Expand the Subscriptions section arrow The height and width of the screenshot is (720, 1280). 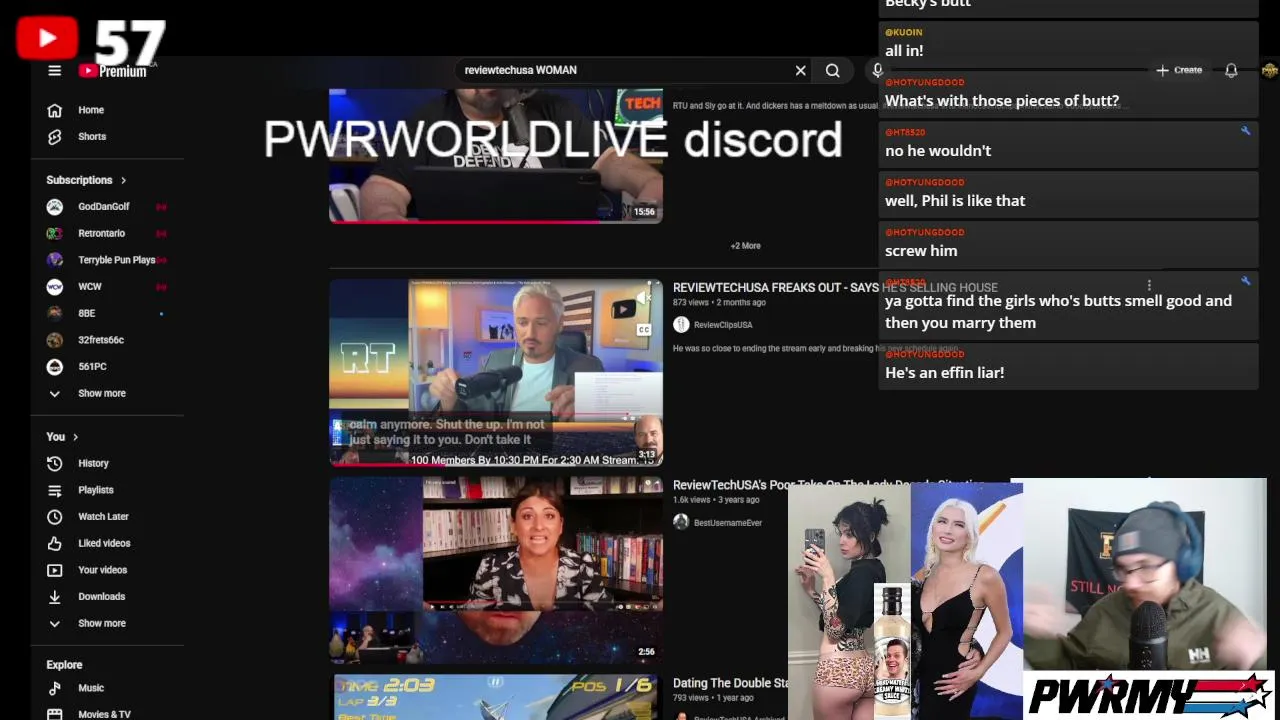pos(124,180)
